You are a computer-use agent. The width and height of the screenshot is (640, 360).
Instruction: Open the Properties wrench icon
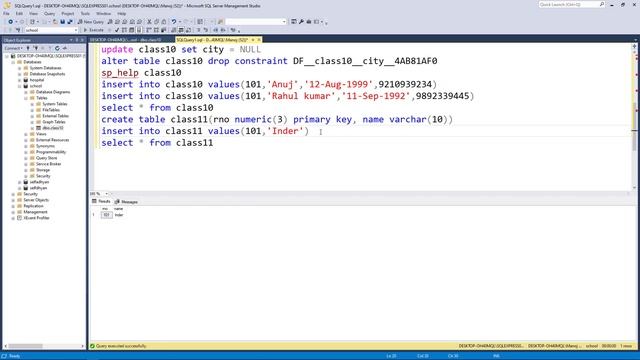coord(301,22)
